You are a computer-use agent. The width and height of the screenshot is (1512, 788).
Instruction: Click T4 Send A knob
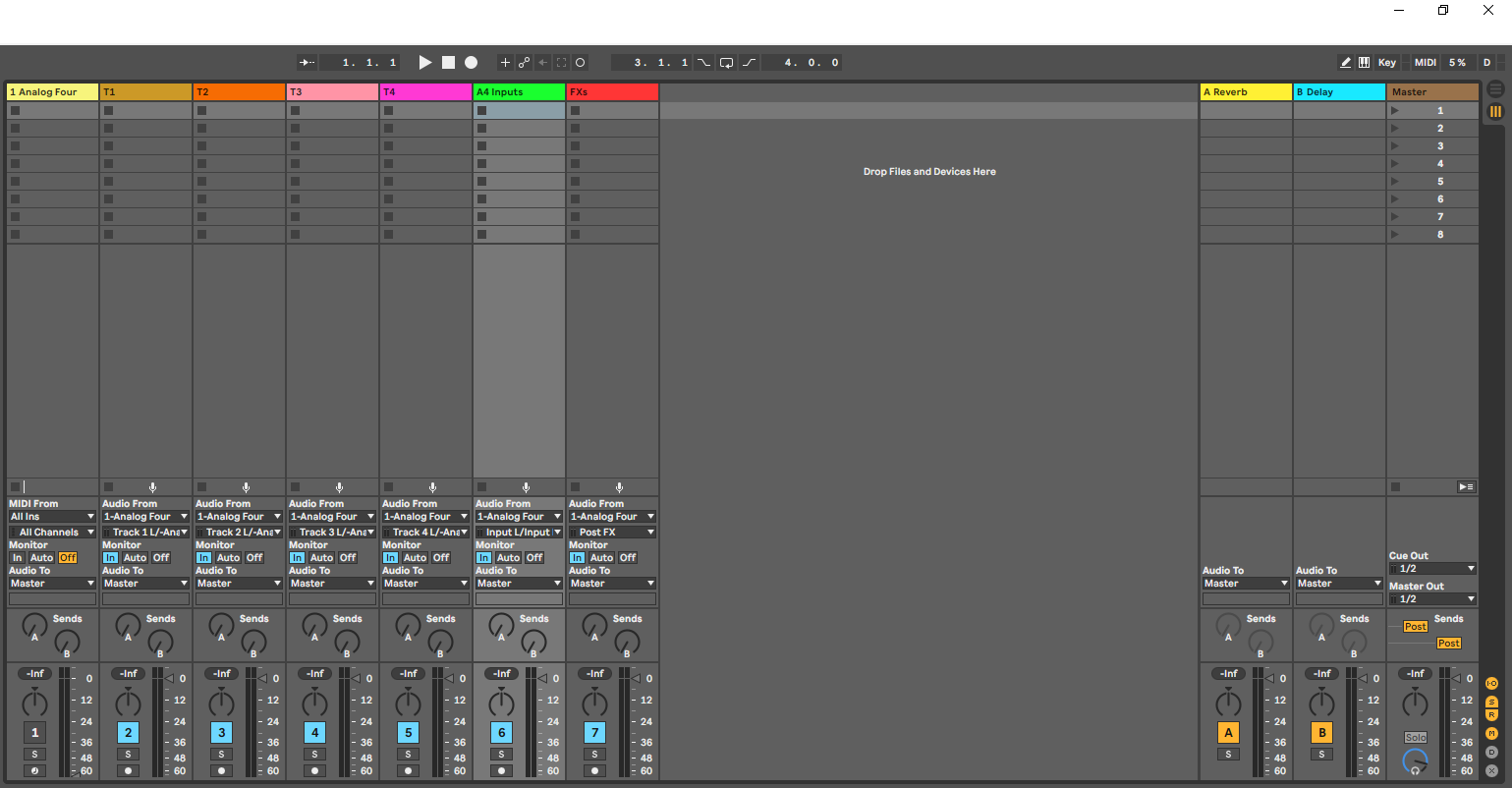coord(408,624)
